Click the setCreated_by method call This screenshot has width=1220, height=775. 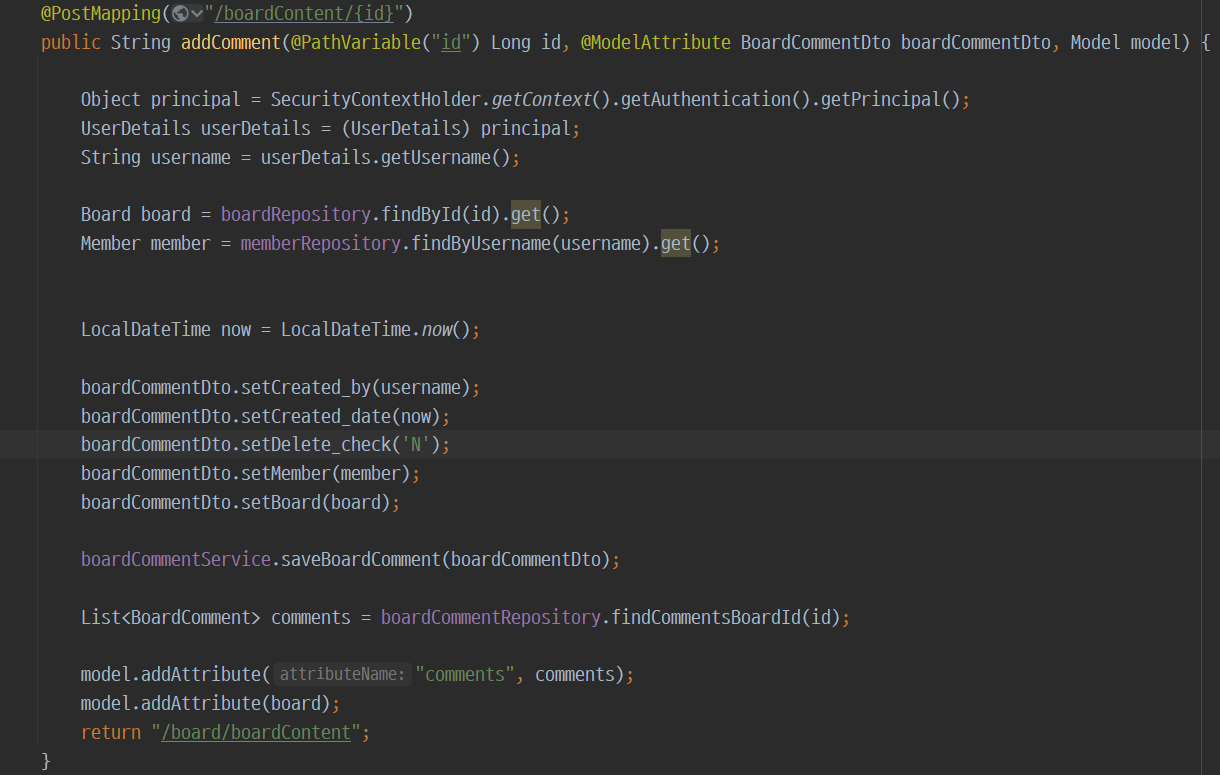tap(305, 388)
